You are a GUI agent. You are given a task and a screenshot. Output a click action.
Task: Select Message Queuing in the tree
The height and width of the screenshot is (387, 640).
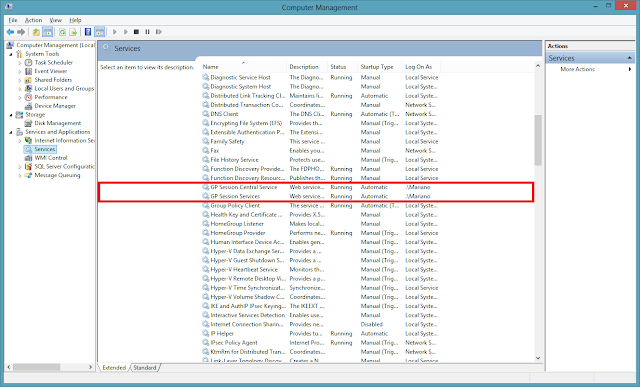[x=57, y=175]
